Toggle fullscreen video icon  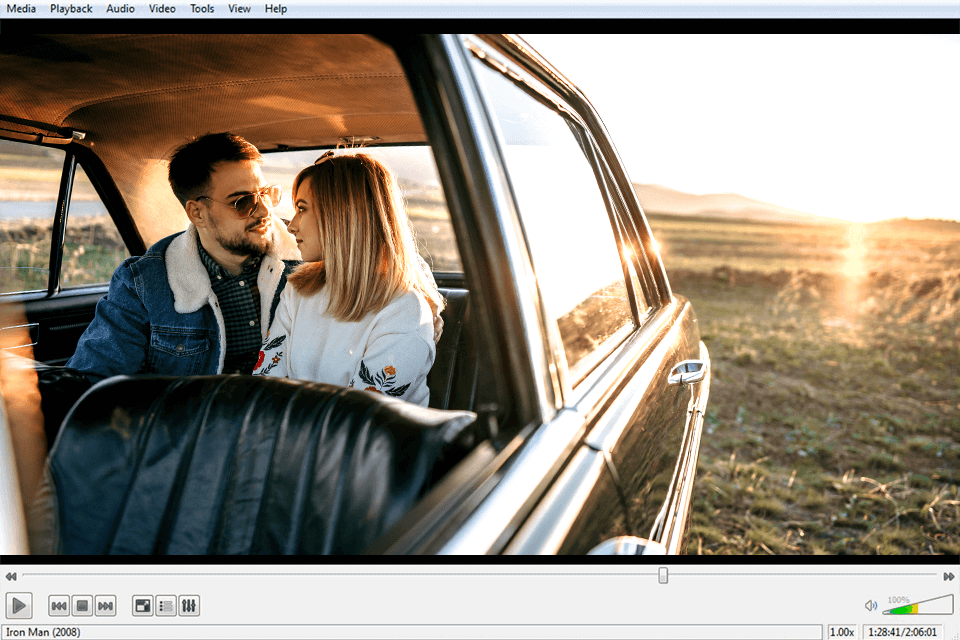coord(143,606)
